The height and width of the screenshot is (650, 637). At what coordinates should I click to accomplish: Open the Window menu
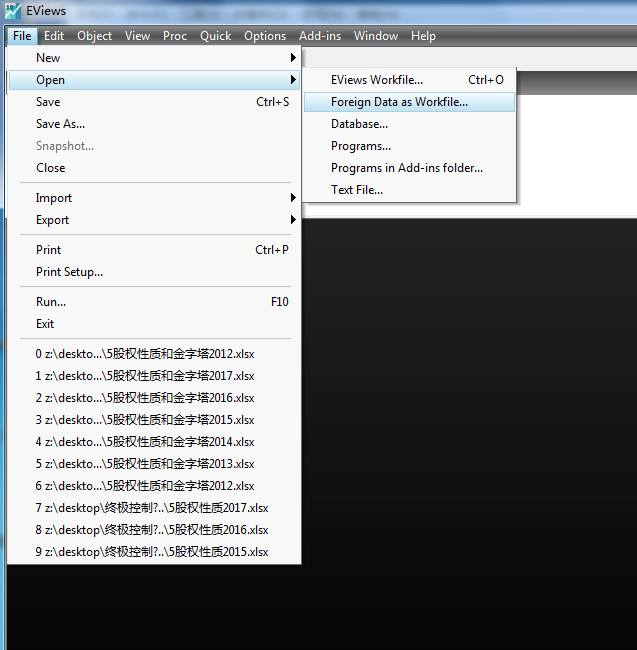[x=376, y=36]
